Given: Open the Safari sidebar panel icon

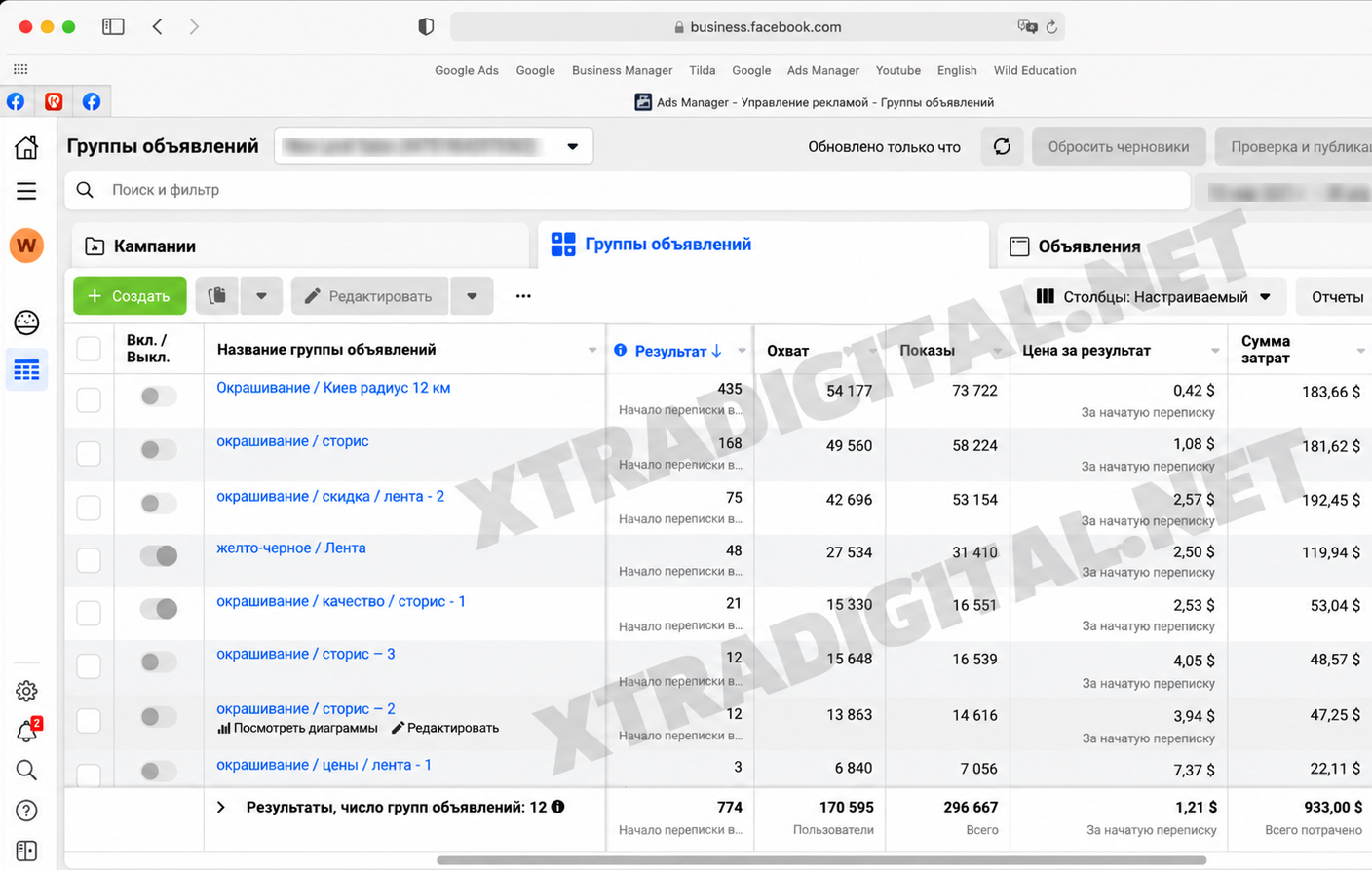Looking at the screenshot, I should pos(113,26).
